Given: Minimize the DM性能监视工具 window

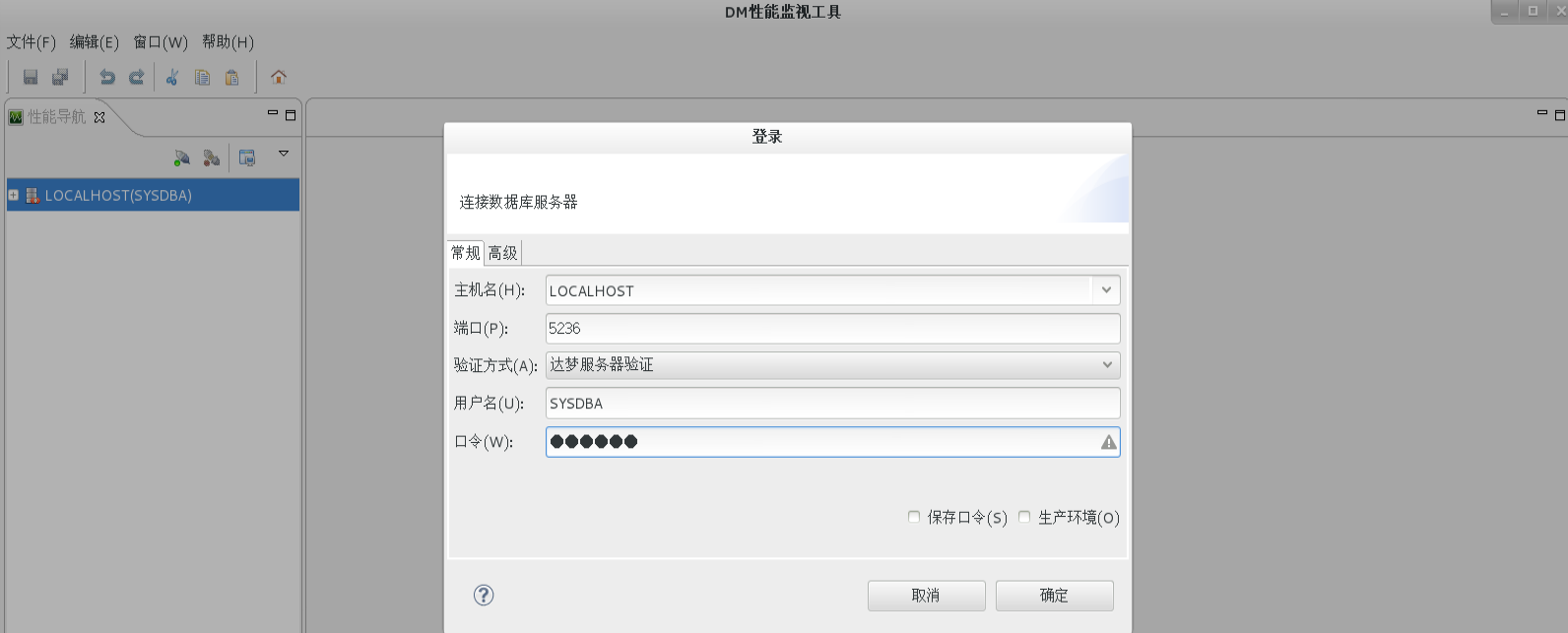Looking at the screenshot, I should coord(1505,12).
